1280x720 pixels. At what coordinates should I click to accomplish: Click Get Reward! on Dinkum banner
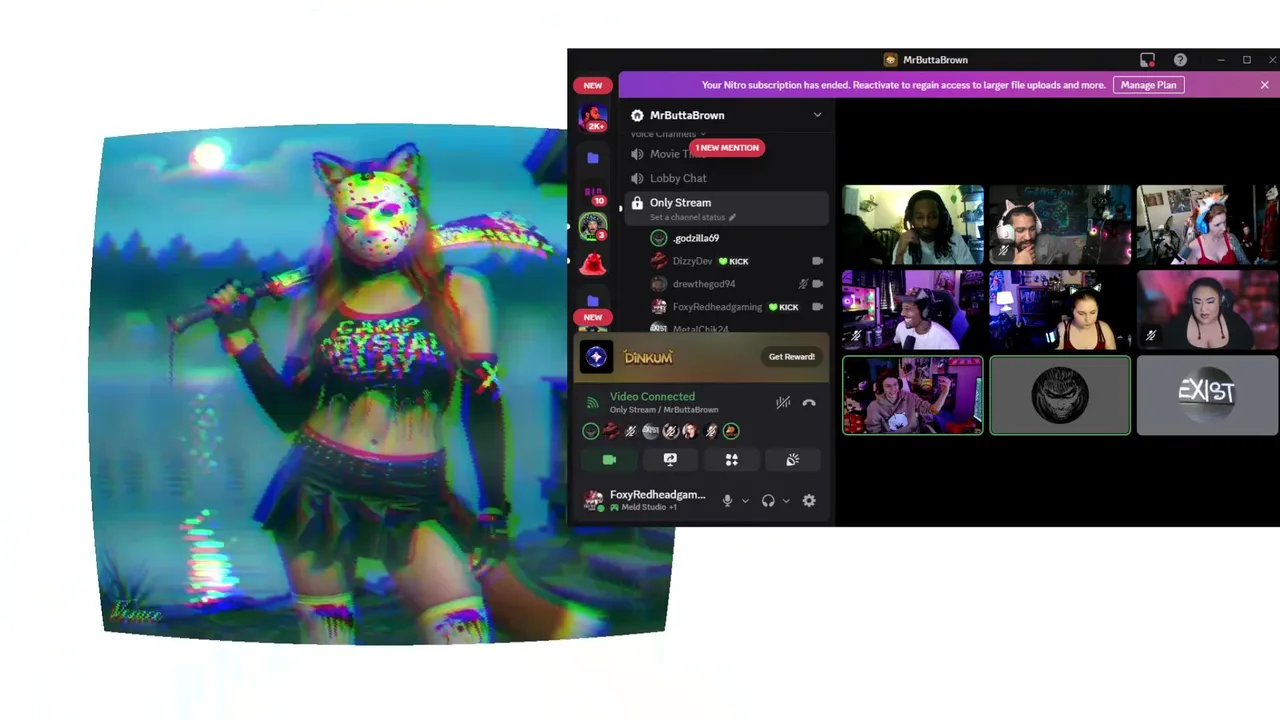(x=791, y=357)
